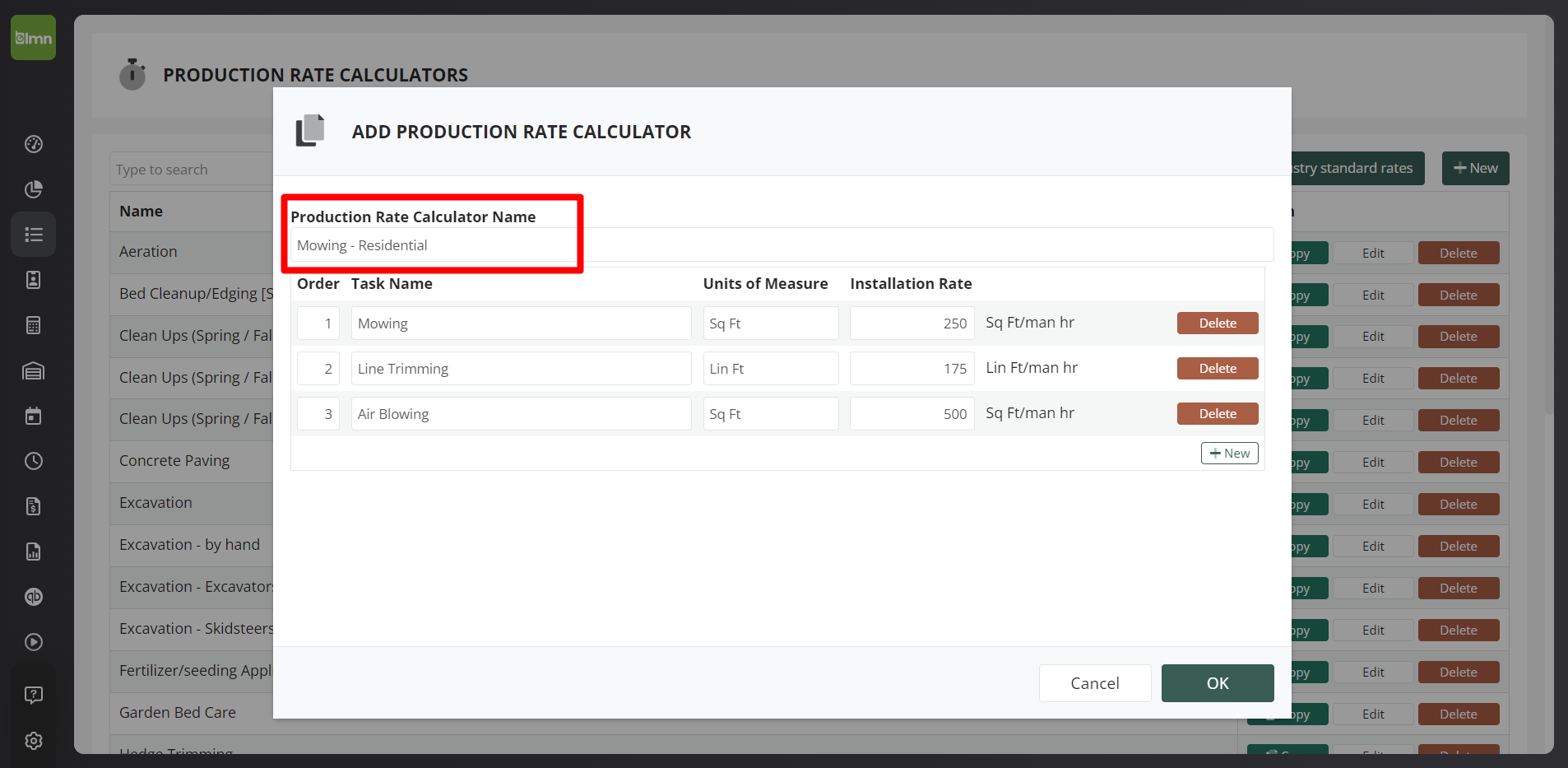Delete the Concrete Paving calculator
The image size is (1568, 768).
coord(1459,463)
